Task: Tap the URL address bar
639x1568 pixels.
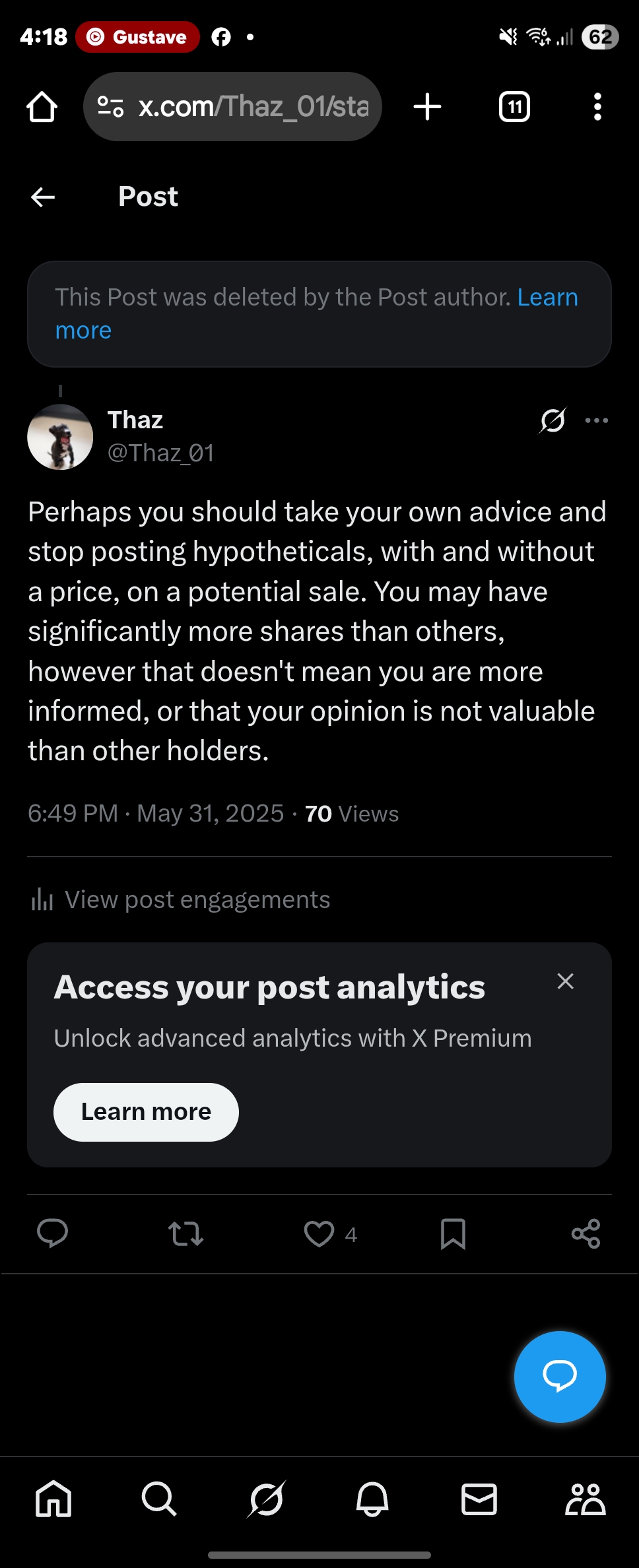Action: point(232,107)
